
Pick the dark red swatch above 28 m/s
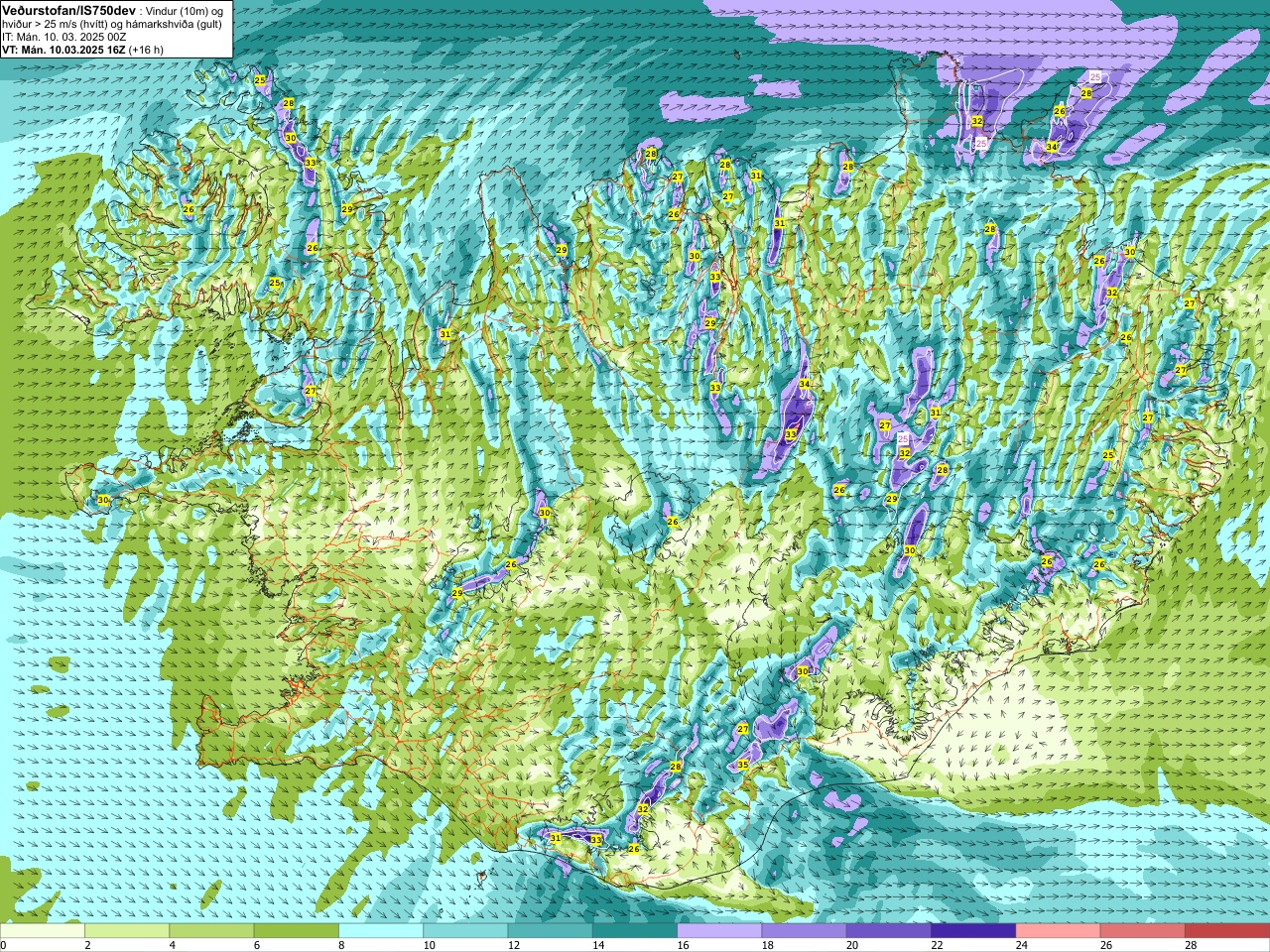point(1227,930)
